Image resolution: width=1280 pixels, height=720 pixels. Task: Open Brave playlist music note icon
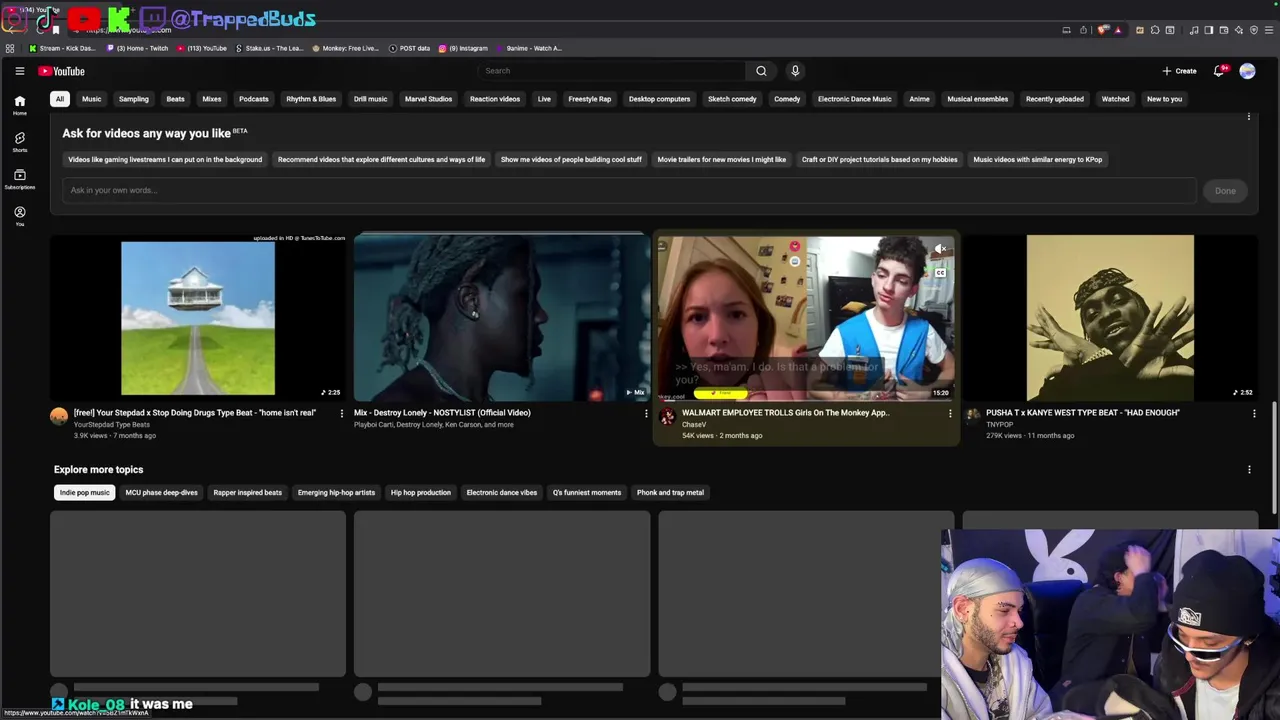click(1194, 30)
